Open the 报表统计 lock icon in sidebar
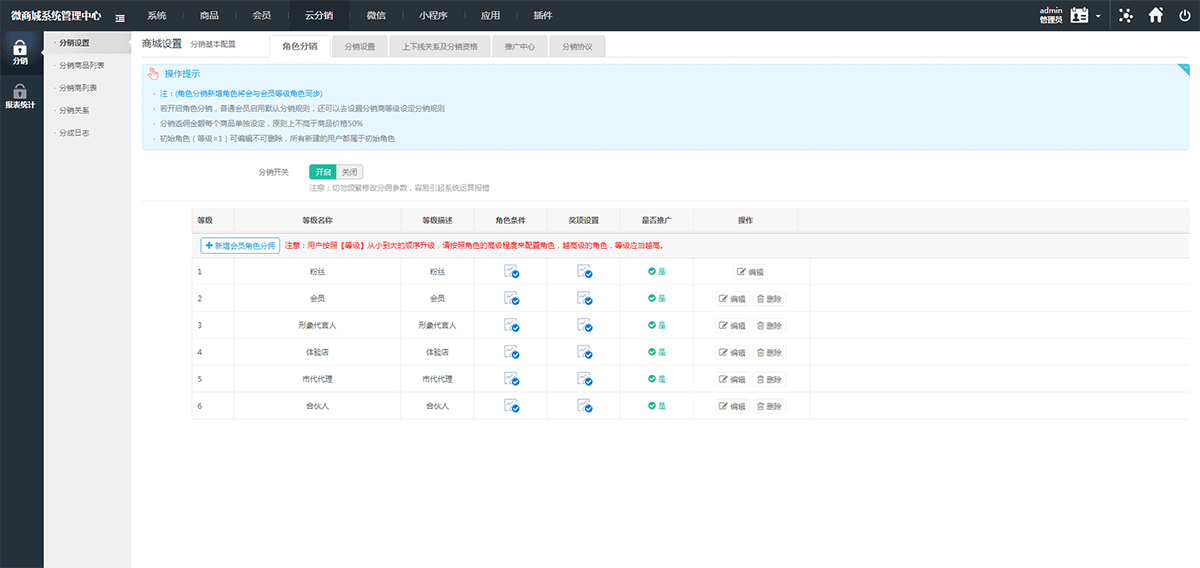Screen dimensions: 1200x568 [20, 91]
